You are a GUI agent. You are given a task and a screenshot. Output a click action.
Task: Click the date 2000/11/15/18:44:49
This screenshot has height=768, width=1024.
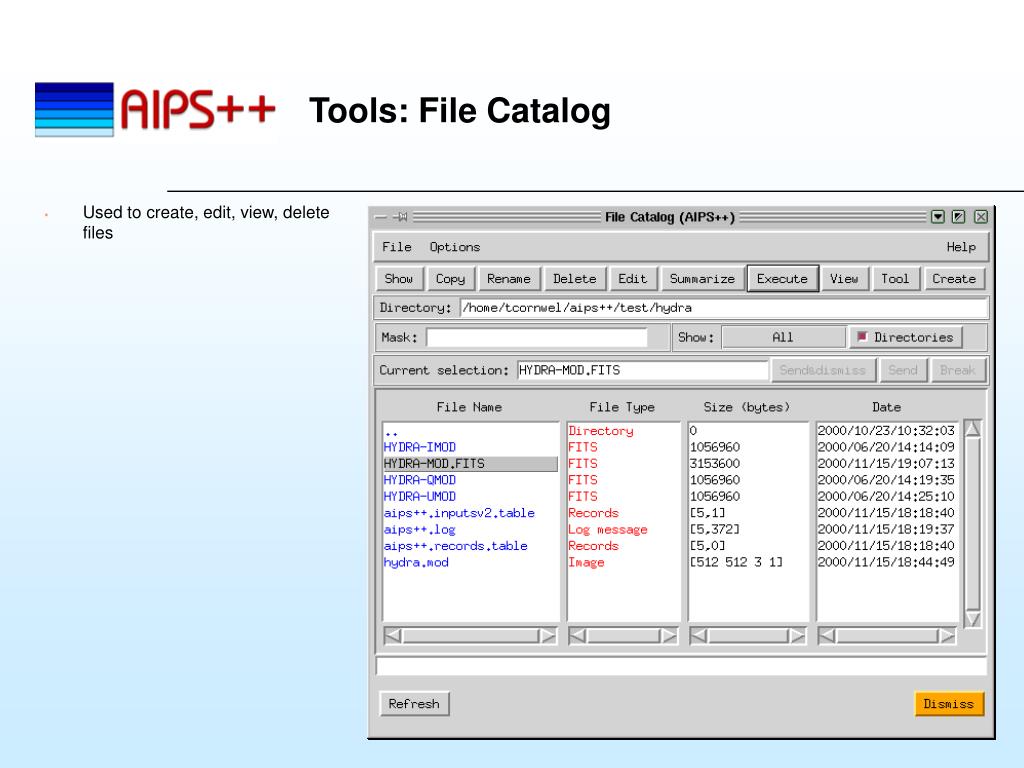point(886,562)
